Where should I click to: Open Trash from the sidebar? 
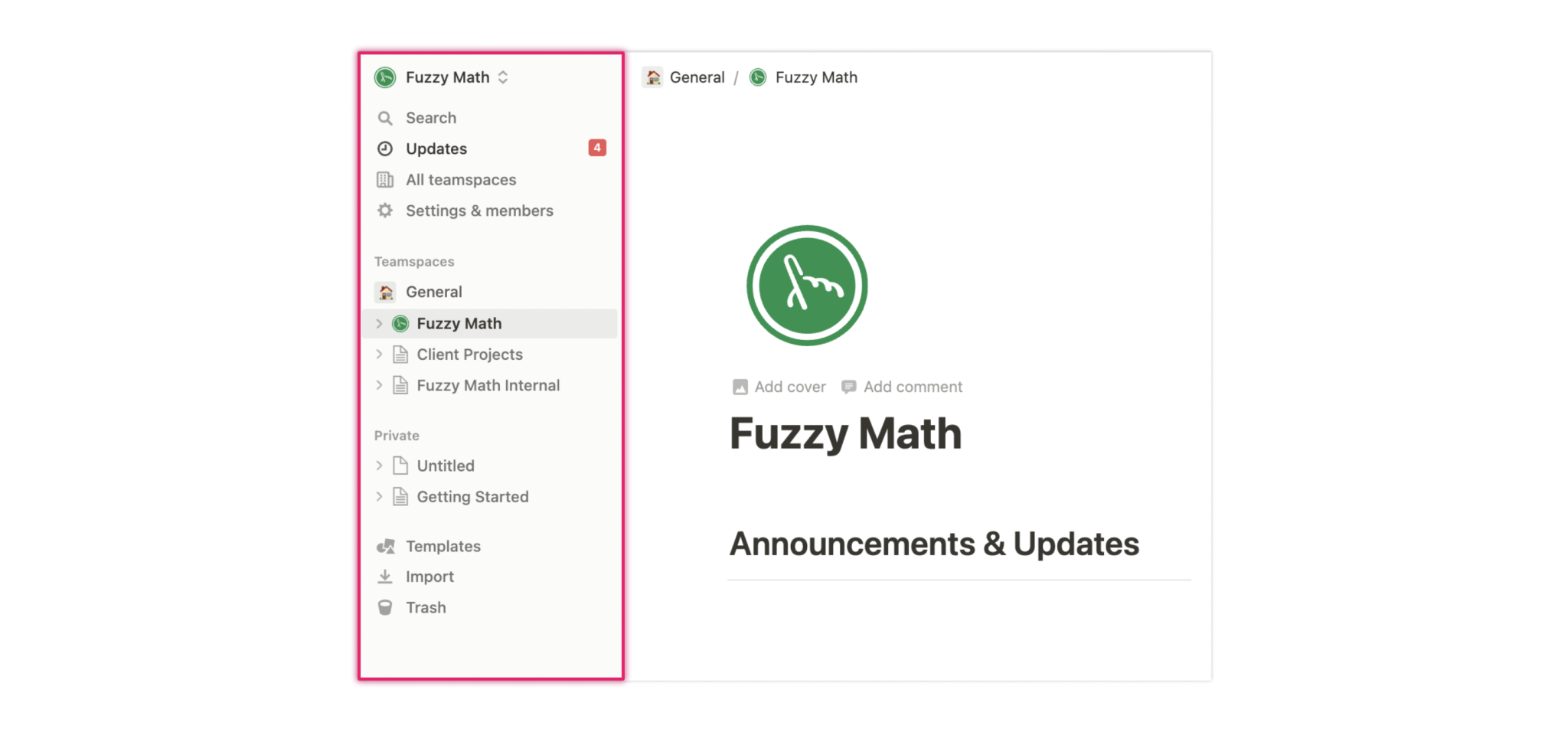[385, 607]
